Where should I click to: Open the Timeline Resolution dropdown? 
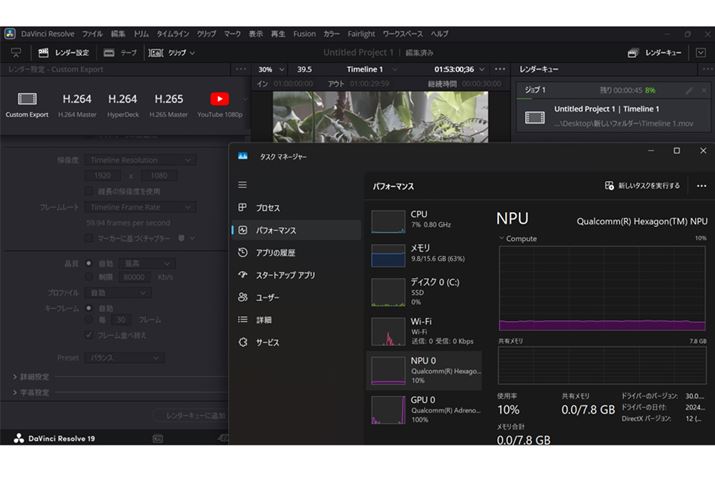pyautogui.click(x=140, y=160)
